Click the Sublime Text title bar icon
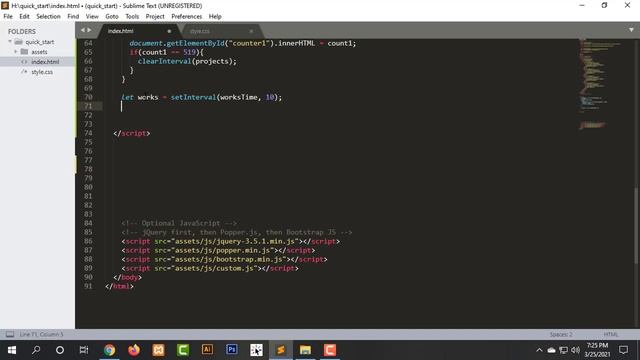640x360 pixels. click(5, 5)
